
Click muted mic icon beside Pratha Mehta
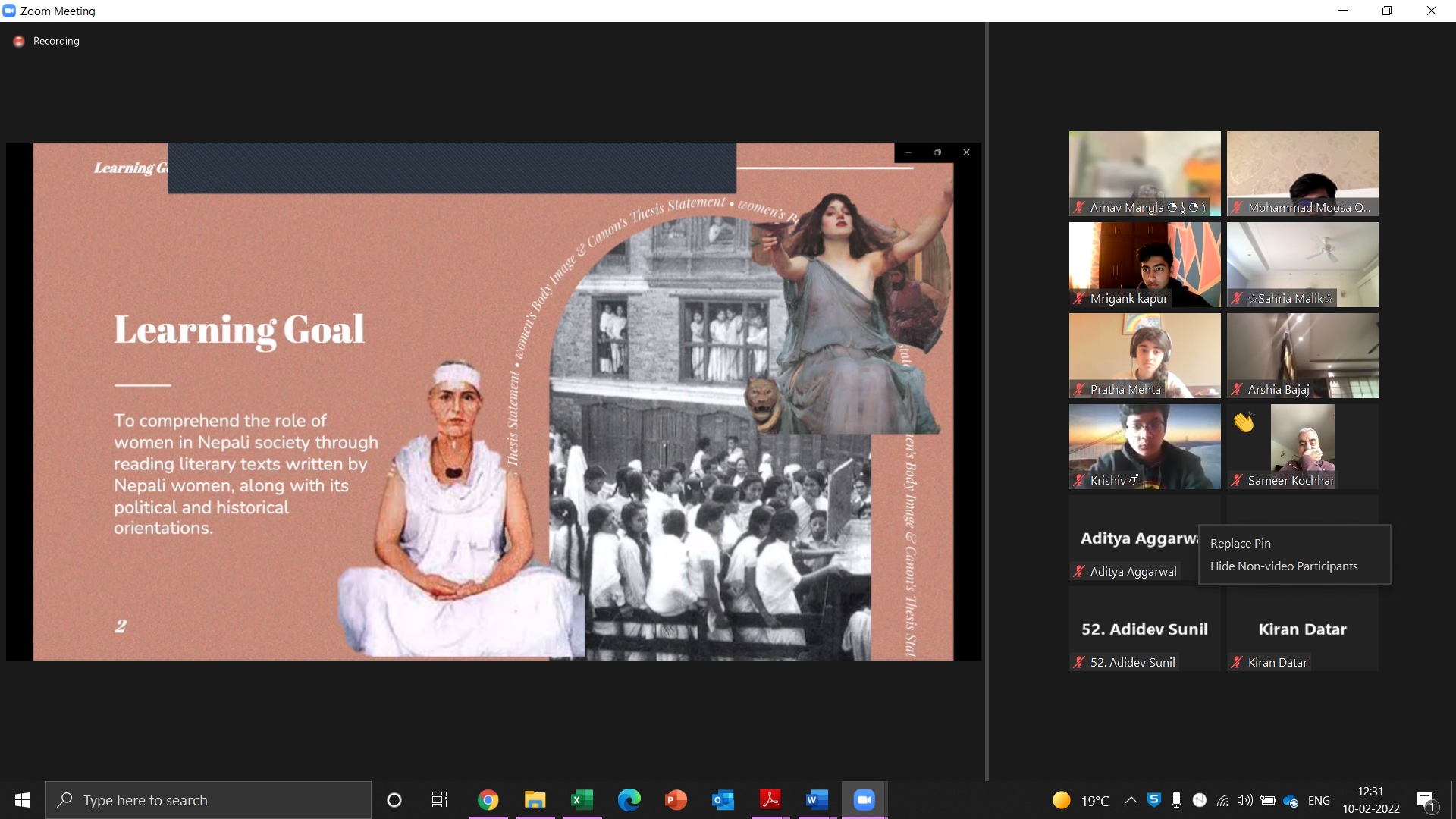(x=1079, y=390)
